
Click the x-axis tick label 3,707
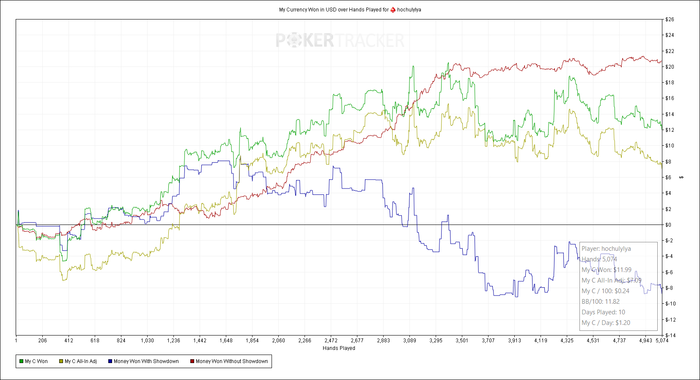pos(488,340)
